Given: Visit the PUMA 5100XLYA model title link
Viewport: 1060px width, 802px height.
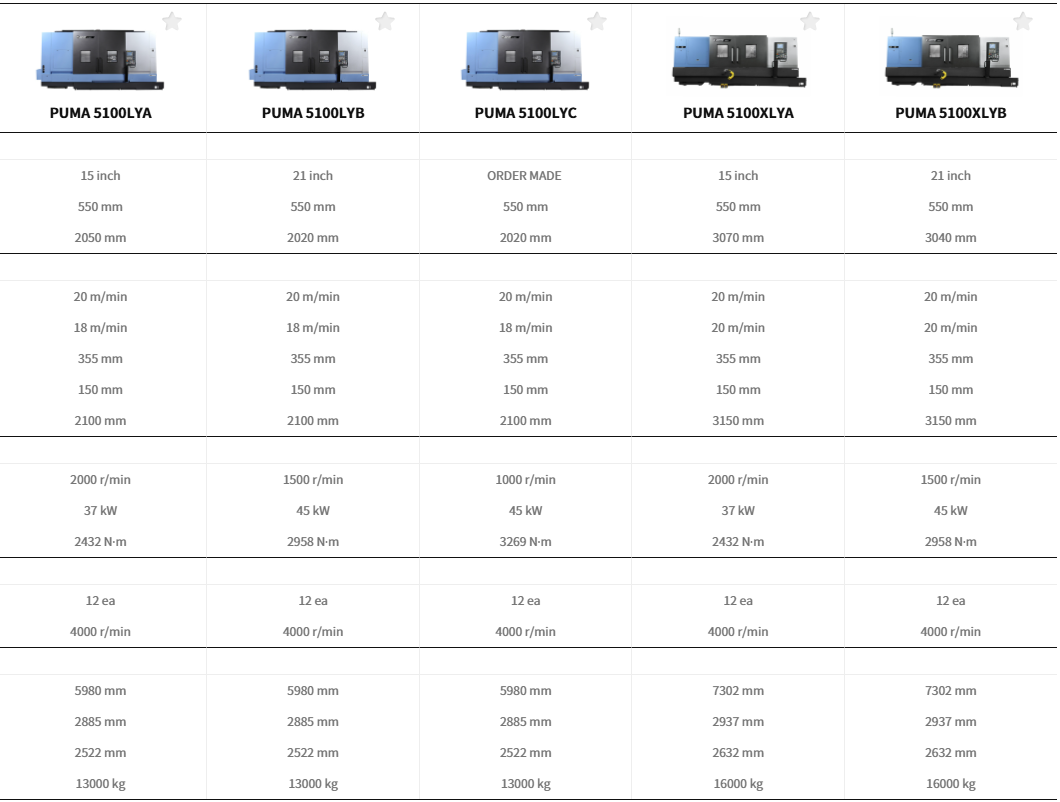Looking at the screenshot, I should point(738,113).
